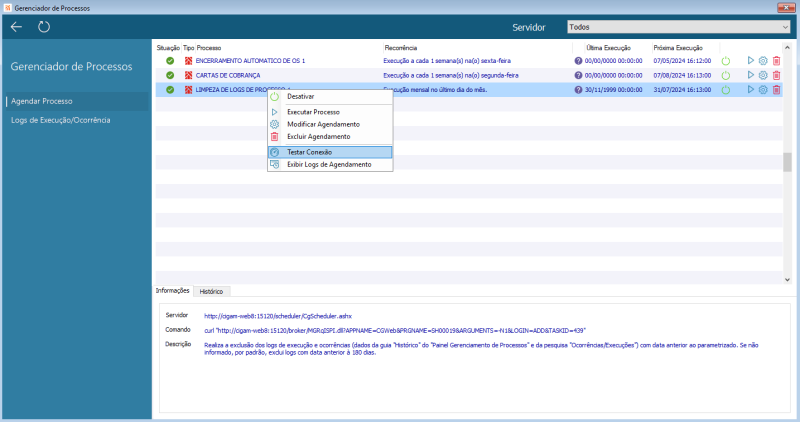Choose Excluir Agendamento in context menu

pos(330,136)
